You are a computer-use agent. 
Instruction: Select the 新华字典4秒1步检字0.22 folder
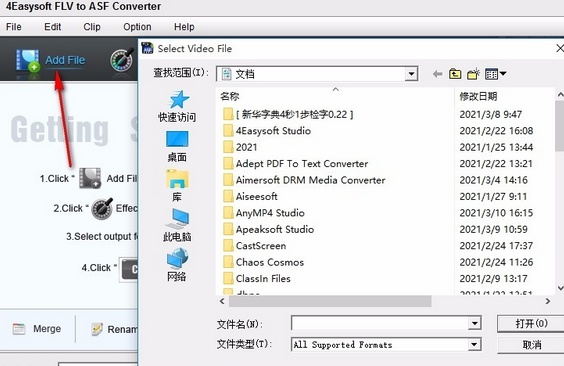(x=288, y=114)
